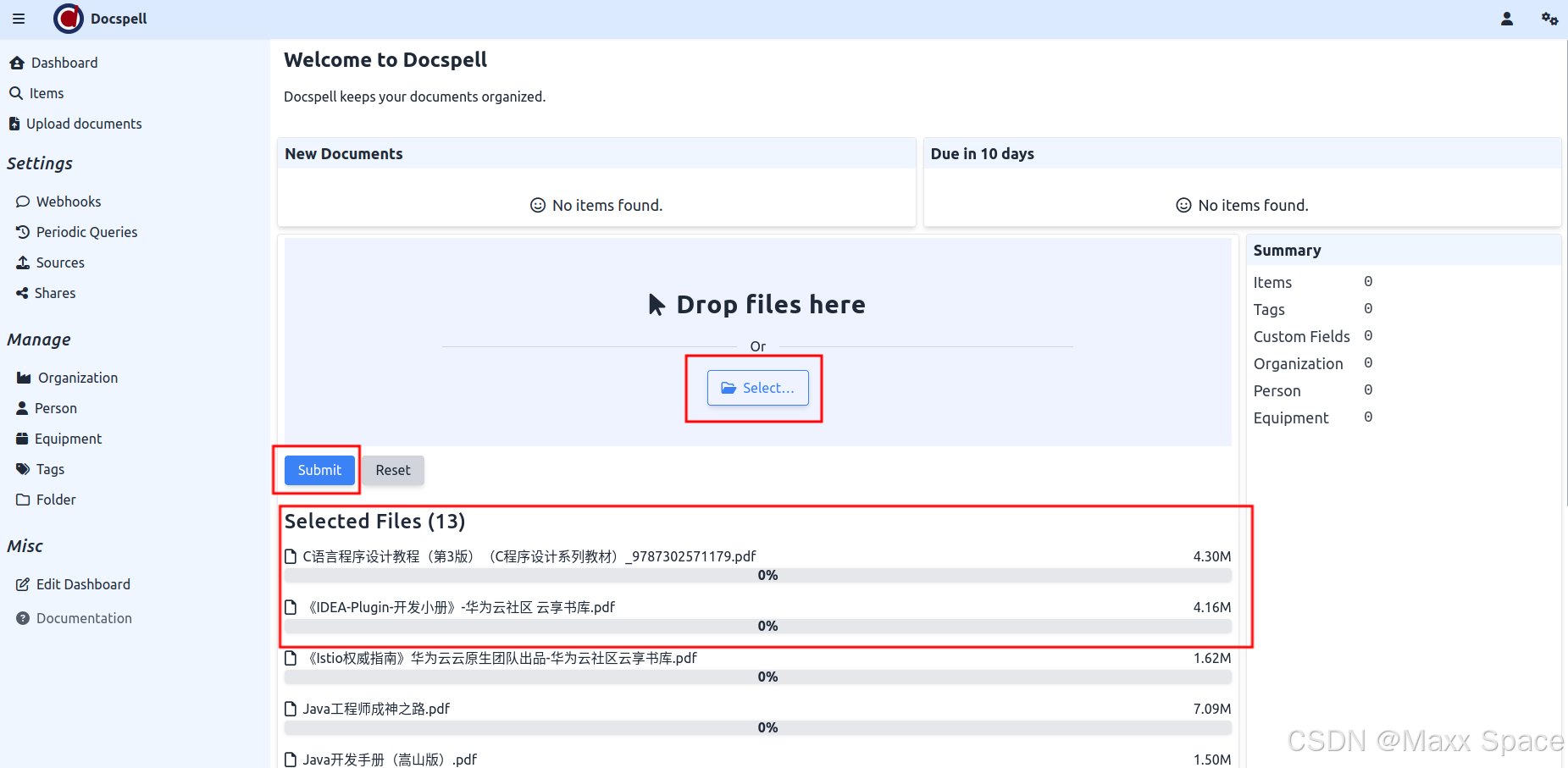Click the Dashboard home icon
This screenshot has width=1568, height=768.
click(17, 63)
